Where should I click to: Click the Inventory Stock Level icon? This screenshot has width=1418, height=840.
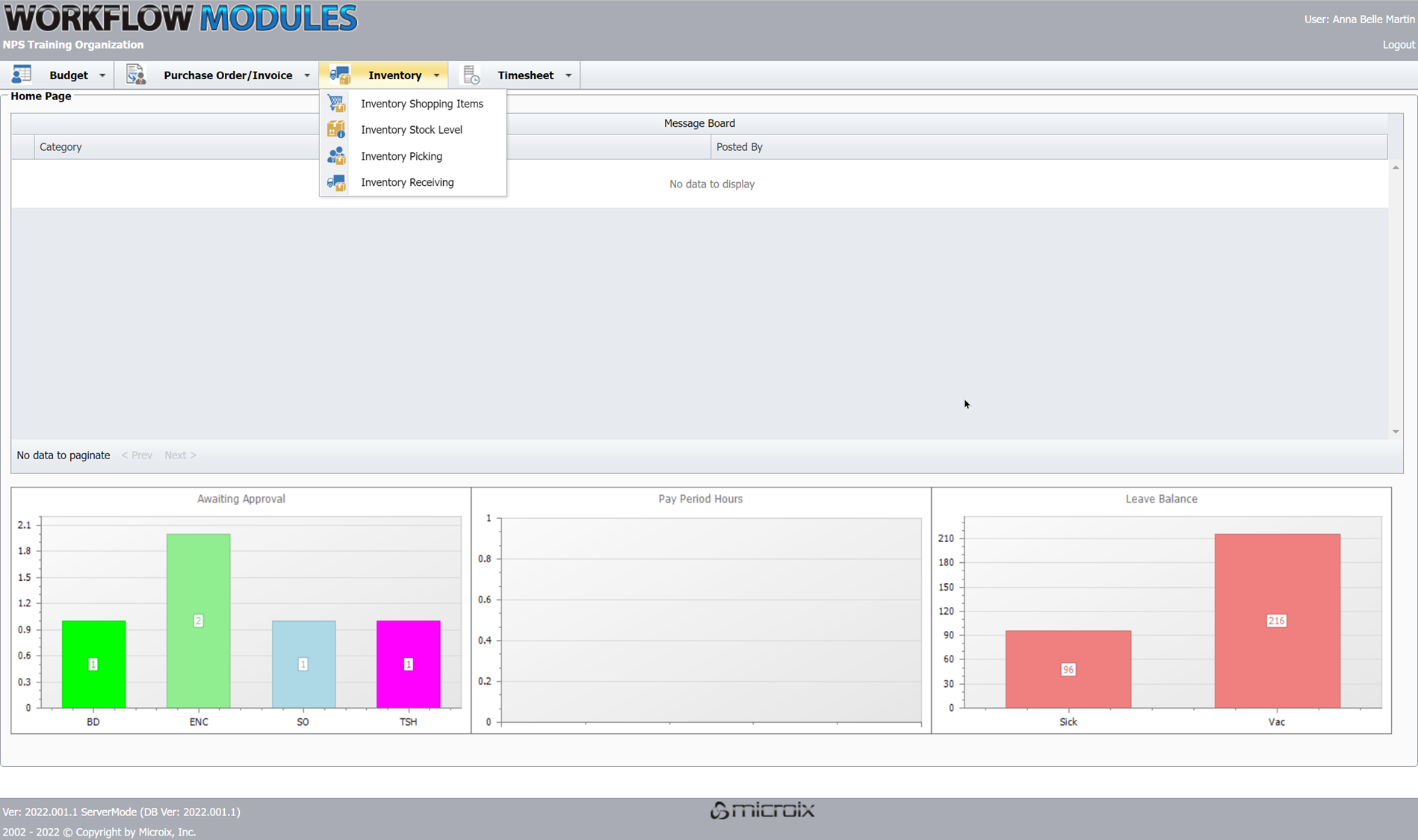[337, 130]
